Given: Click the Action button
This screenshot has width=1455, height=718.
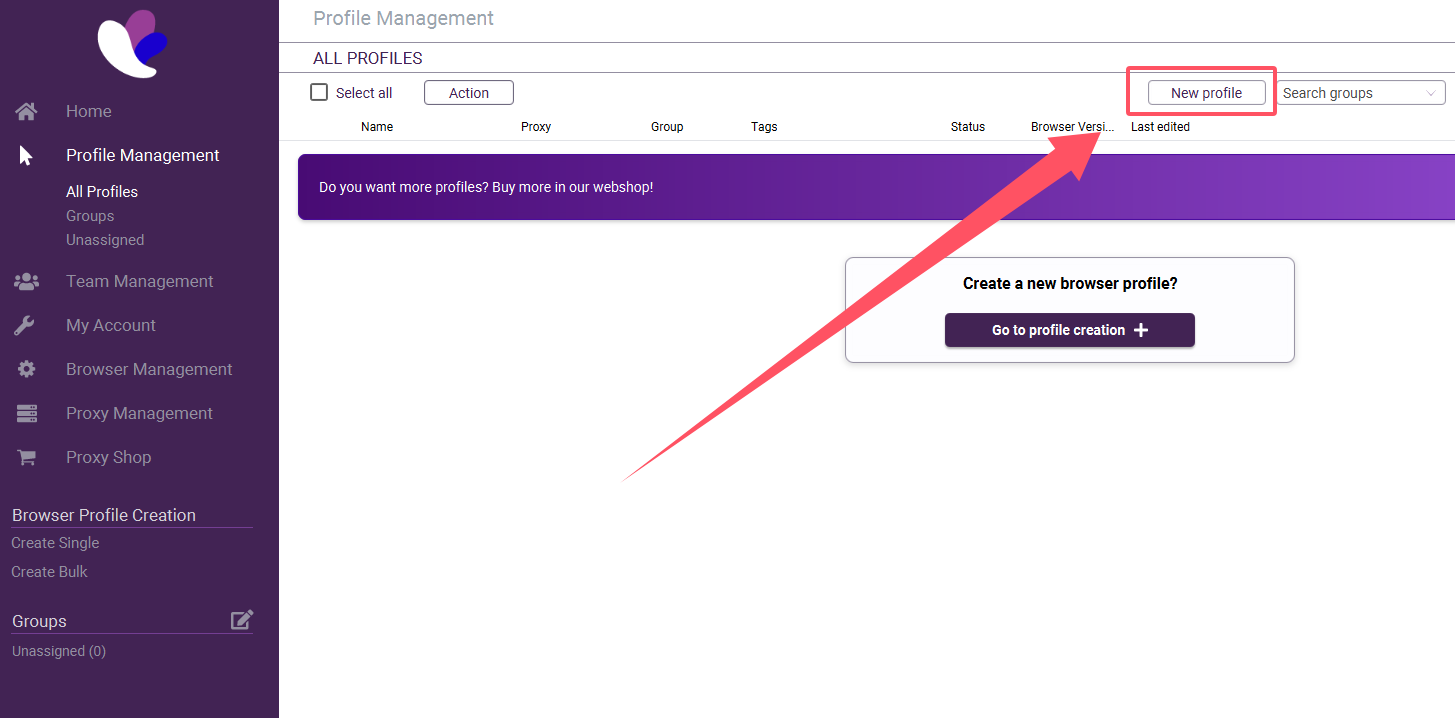Looking at the screenshot, I should click(469, 93).
